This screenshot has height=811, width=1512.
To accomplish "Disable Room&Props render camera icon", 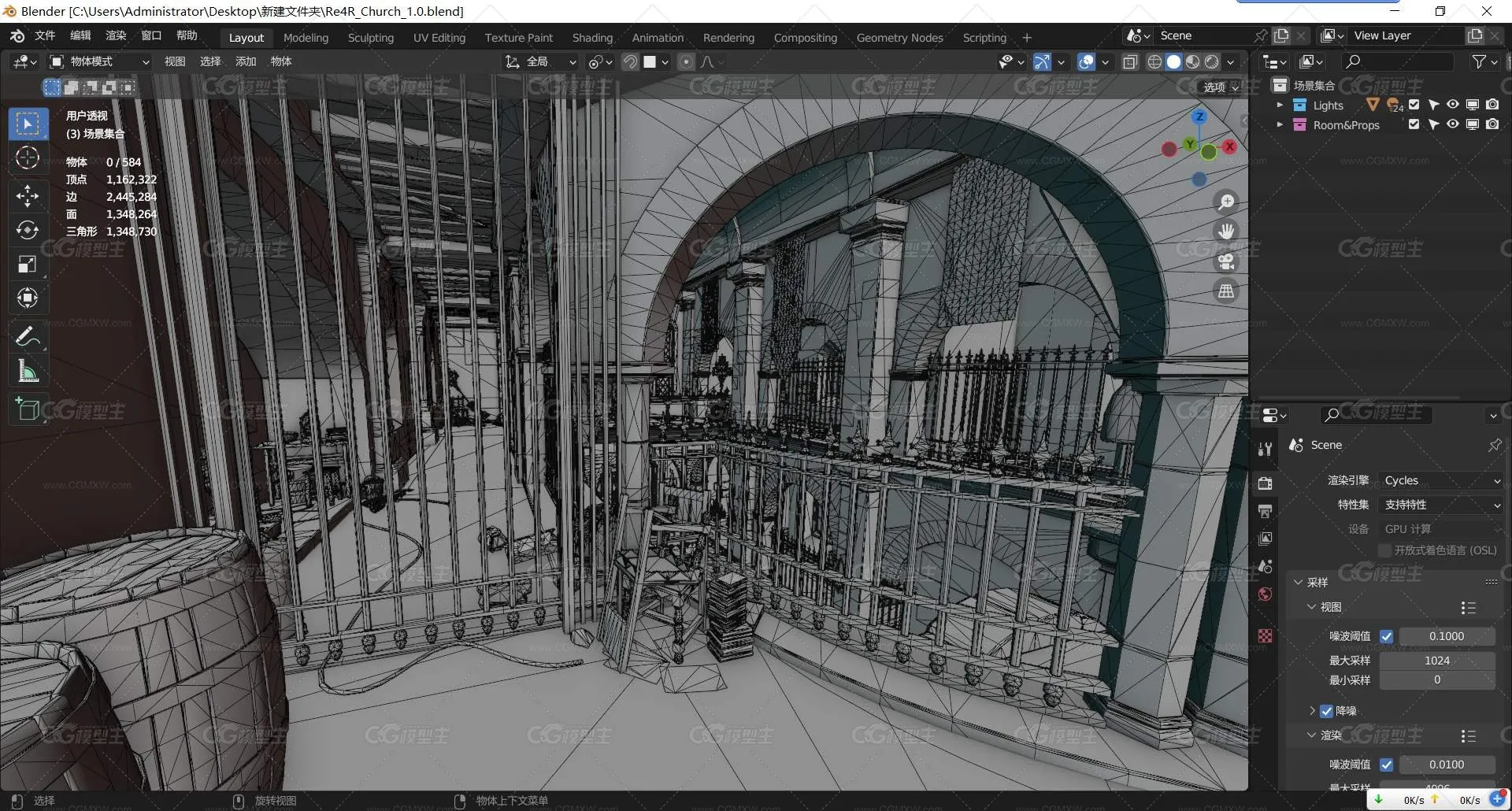I will (1492, 124).
